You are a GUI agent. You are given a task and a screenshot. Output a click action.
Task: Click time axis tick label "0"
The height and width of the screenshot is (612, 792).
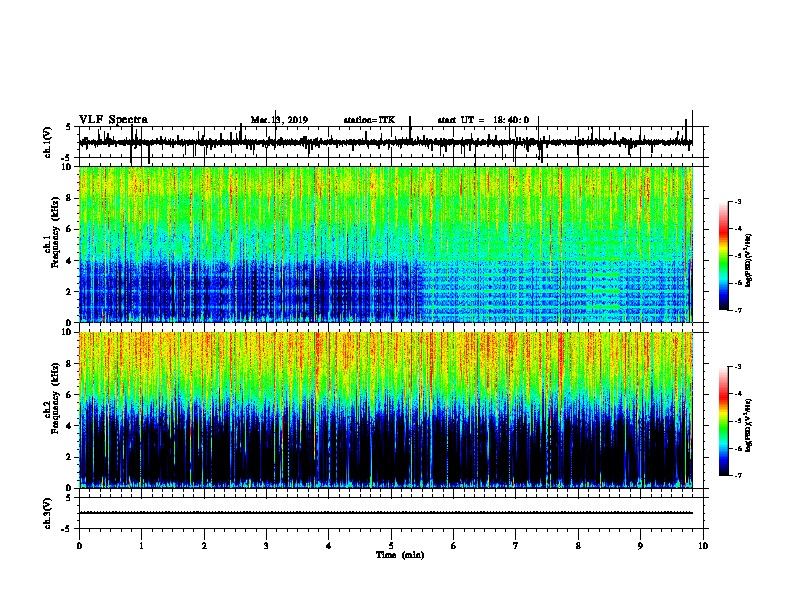[x=79, y=545]
